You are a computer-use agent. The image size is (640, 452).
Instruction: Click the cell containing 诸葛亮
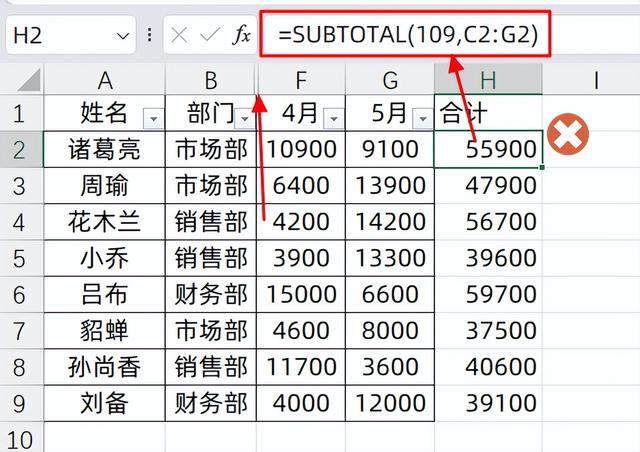pyautogui.click(x=104, y=149)
